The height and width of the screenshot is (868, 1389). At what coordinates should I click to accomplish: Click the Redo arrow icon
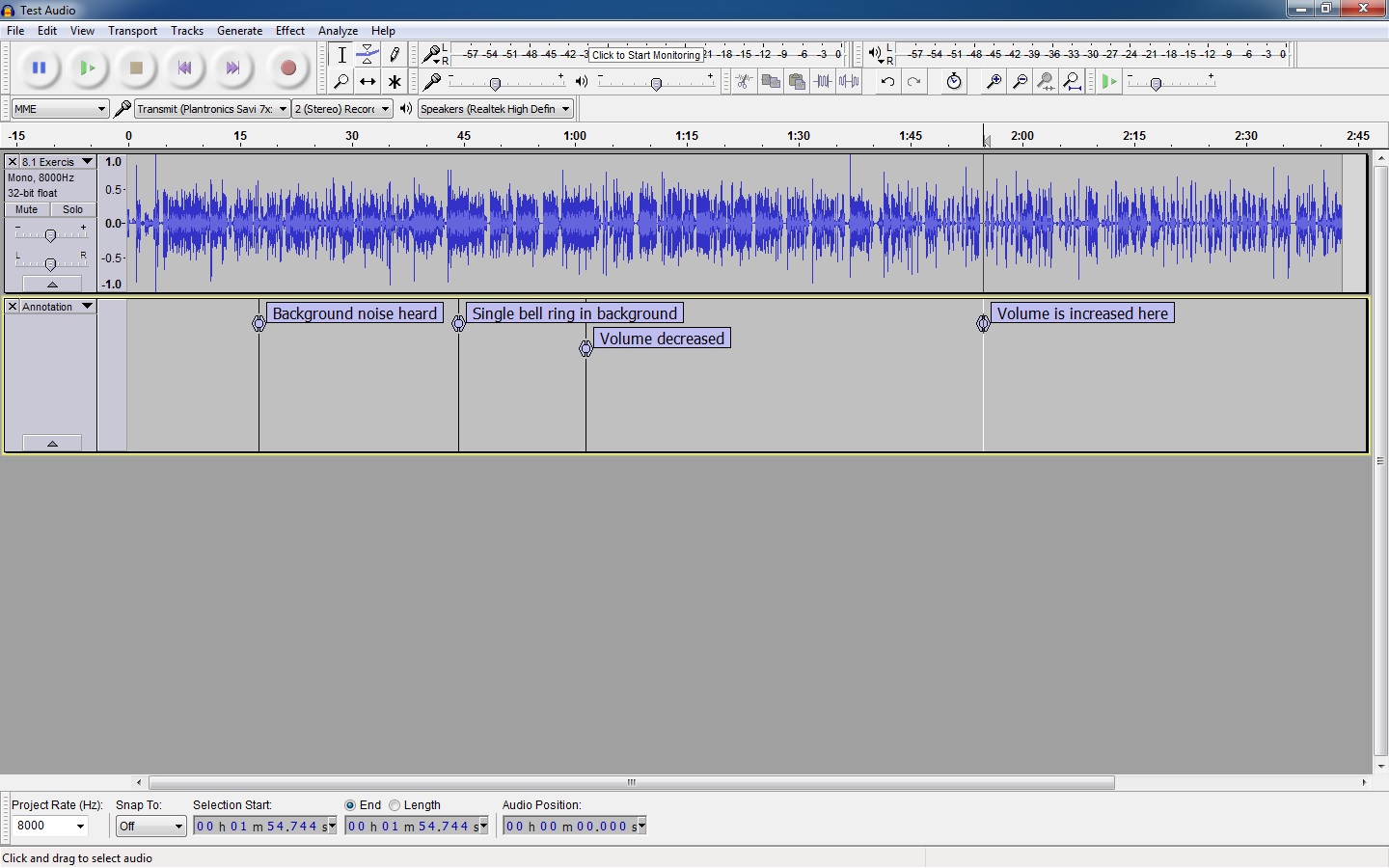point(914,82)
